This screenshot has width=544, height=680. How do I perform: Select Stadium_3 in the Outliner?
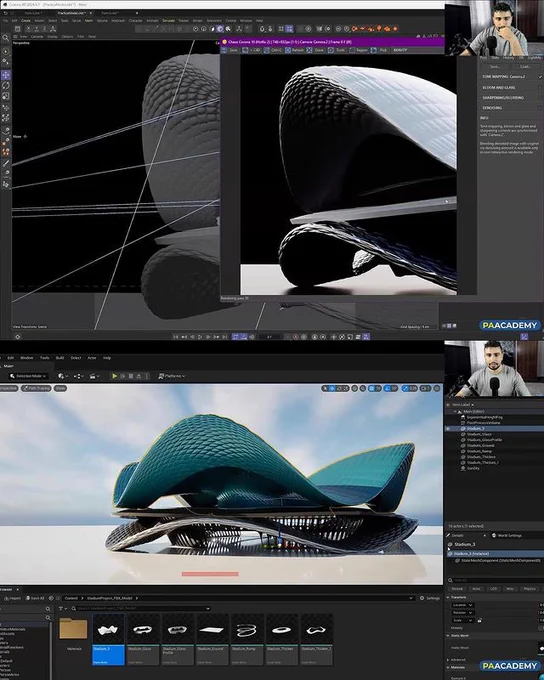[495, 428]
